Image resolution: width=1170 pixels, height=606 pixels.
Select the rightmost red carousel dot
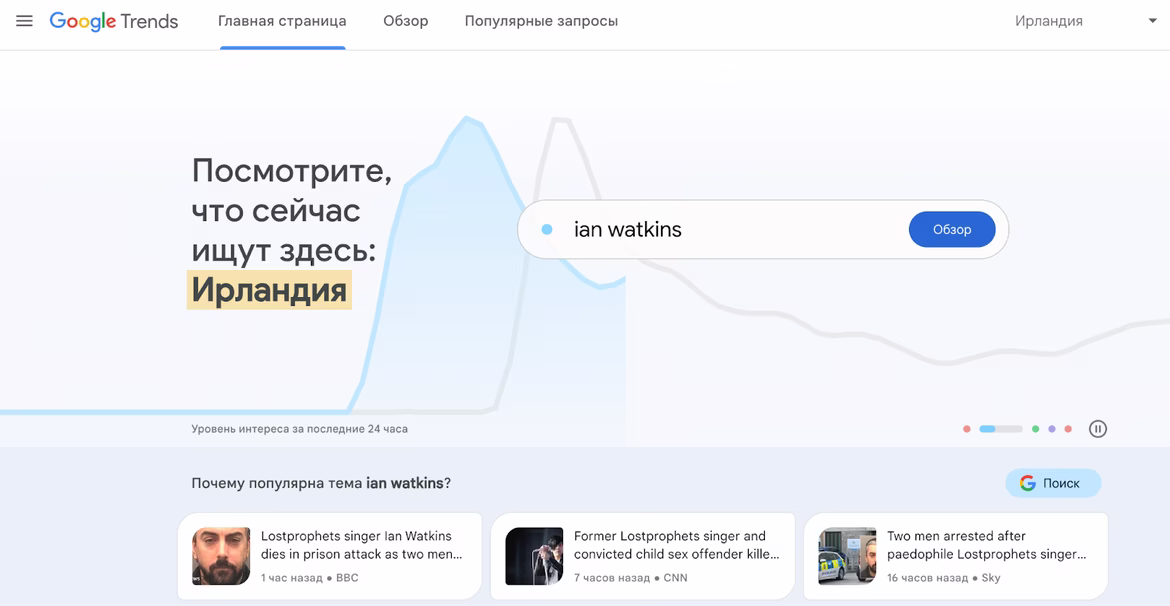point(1068,429)
